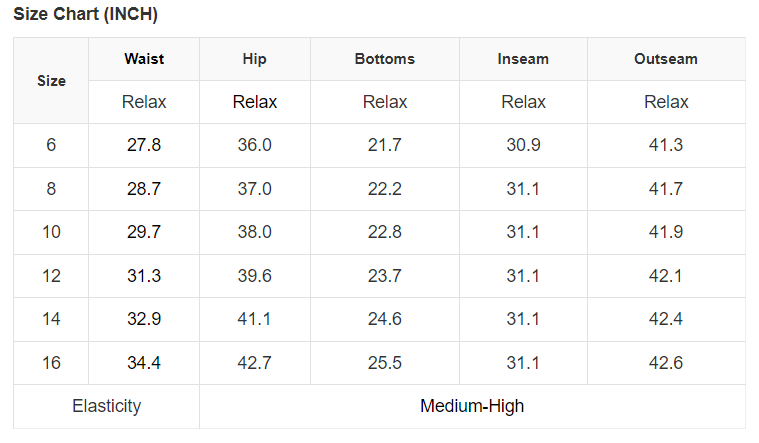Select size 8 row label

click(51, 189)
